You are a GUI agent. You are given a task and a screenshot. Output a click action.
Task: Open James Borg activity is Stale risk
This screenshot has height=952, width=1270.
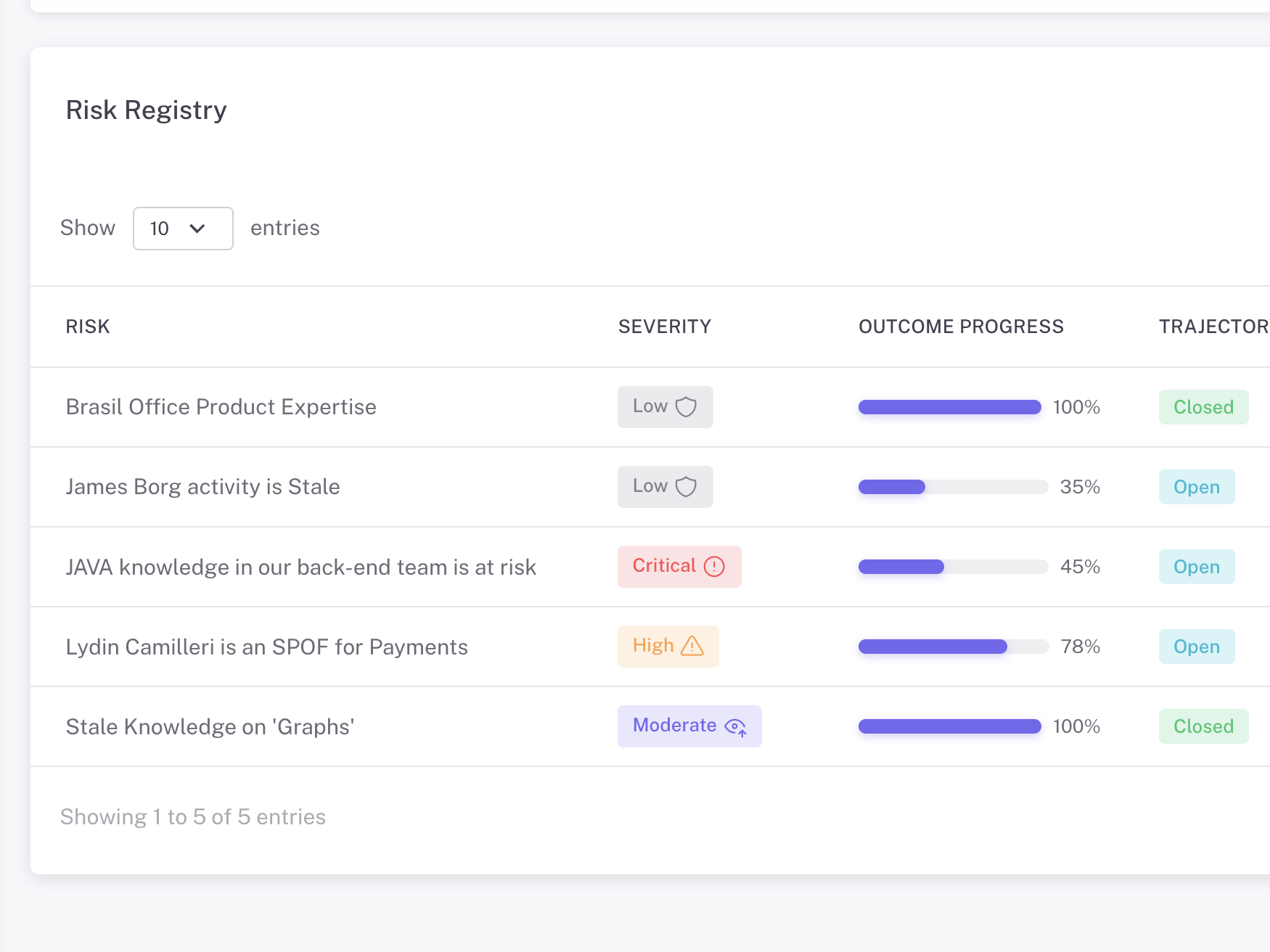coord(202,487)
